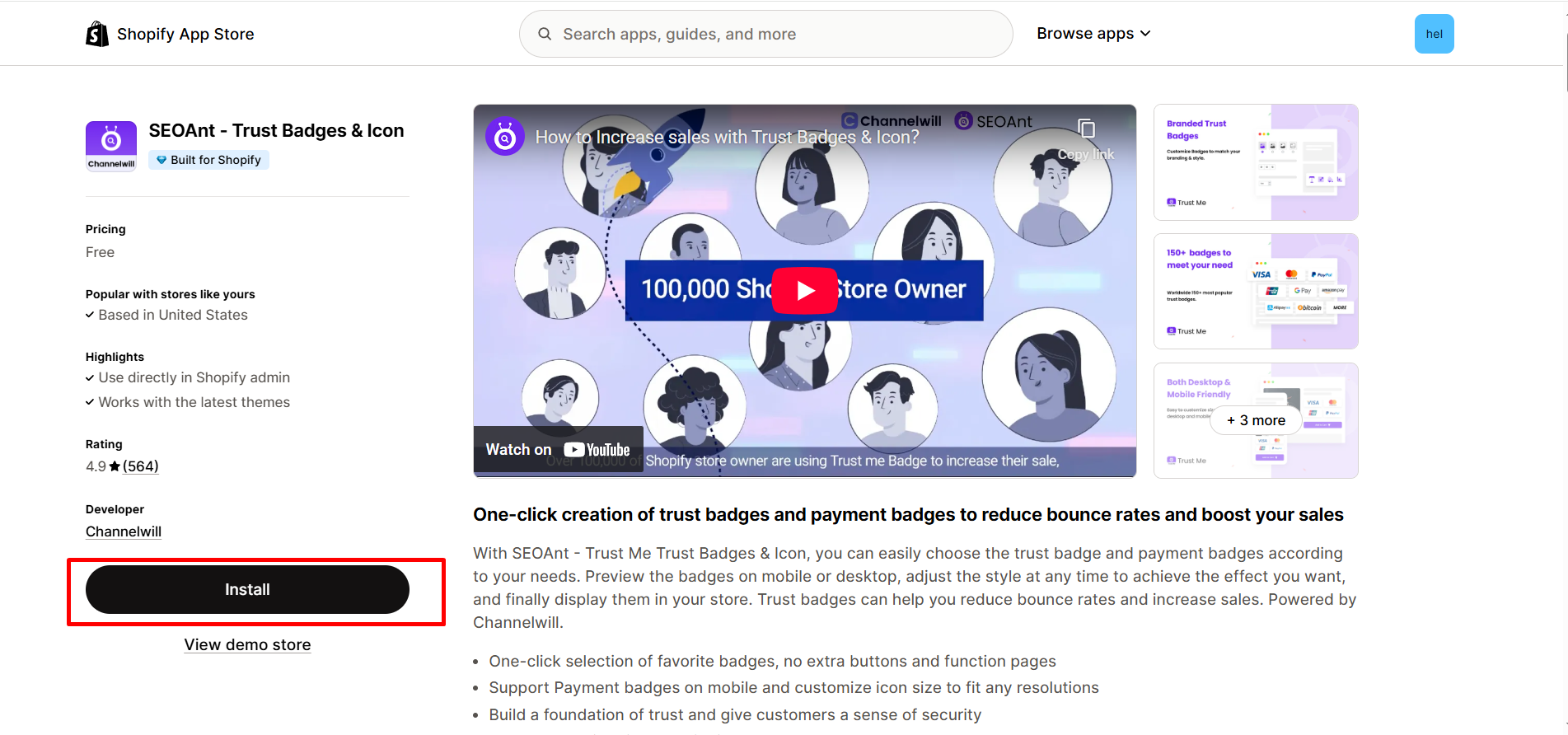Expand the Browse apps dropdown

tap(1093, 34)
